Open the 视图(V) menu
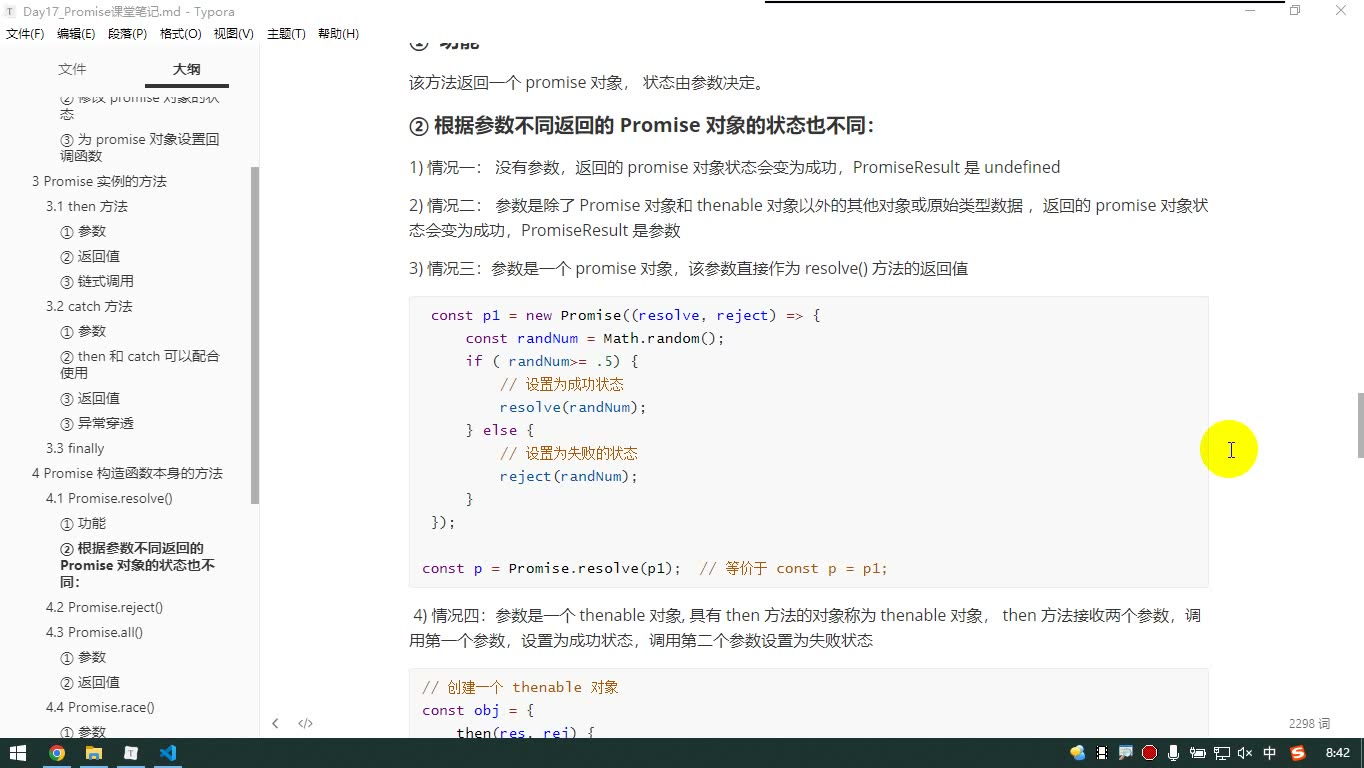 tap(233, 34)
